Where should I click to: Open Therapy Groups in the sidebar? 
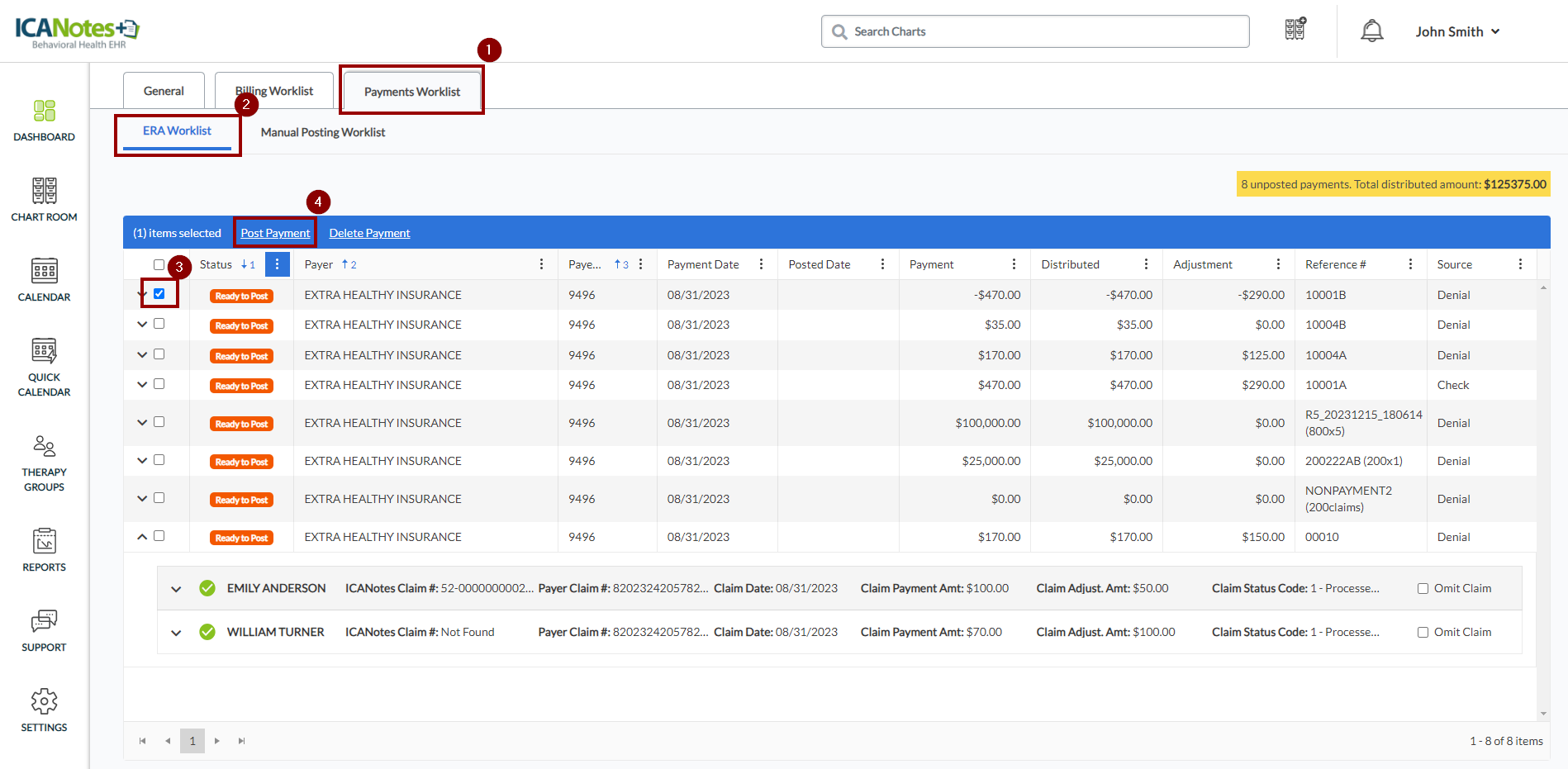coord(44,463)
